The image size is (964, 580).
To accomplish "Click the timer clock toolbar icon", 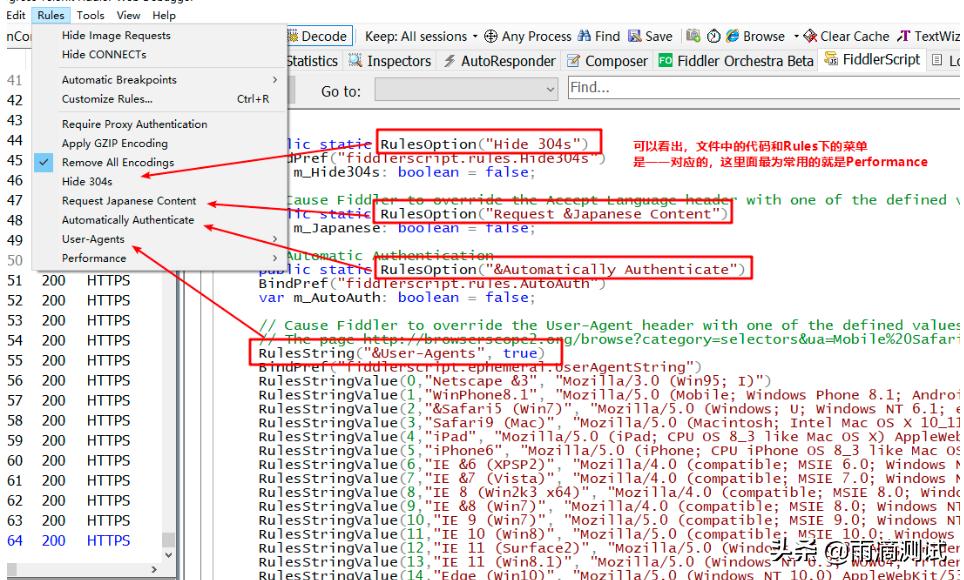I will click(x=713, y=36).
